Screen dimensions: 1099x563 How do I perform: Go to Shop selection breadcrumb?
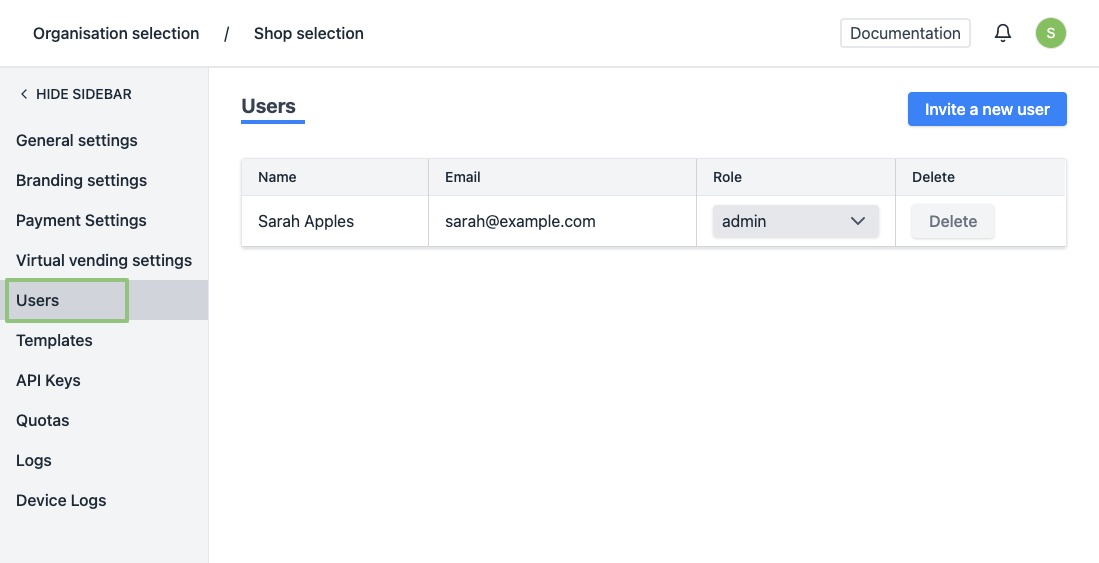[x=308, y=33]
